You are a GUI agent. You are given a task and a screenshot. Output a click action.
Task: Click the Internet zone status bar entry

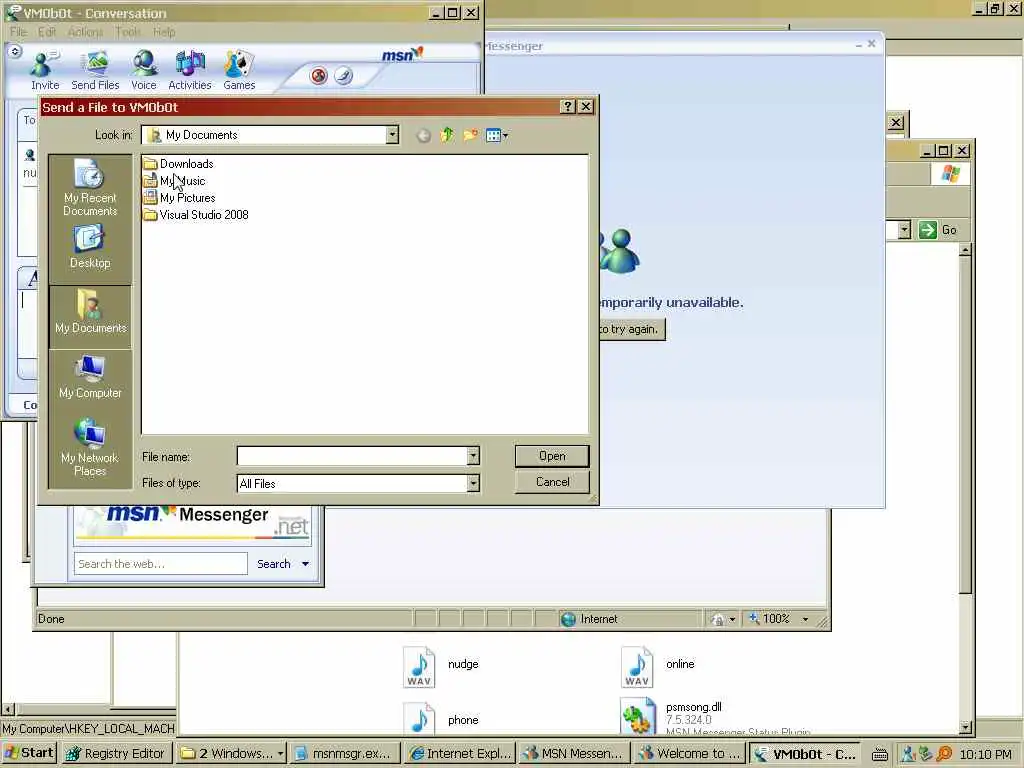pos(590,619)
